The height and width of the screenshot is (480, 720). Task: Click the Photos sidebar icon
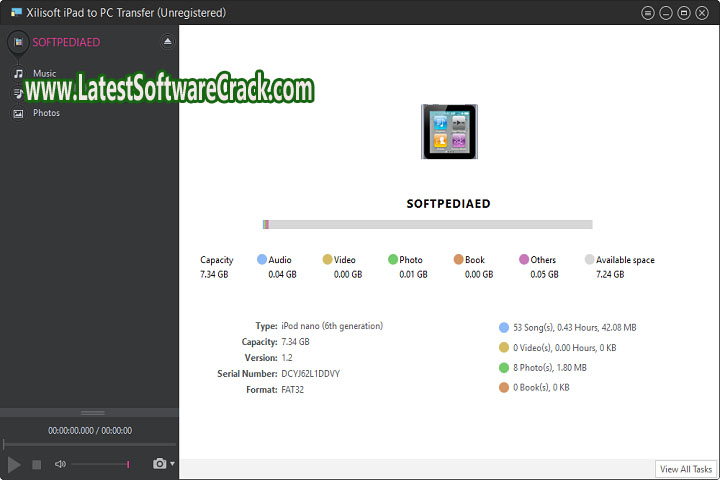pos(18,113)
